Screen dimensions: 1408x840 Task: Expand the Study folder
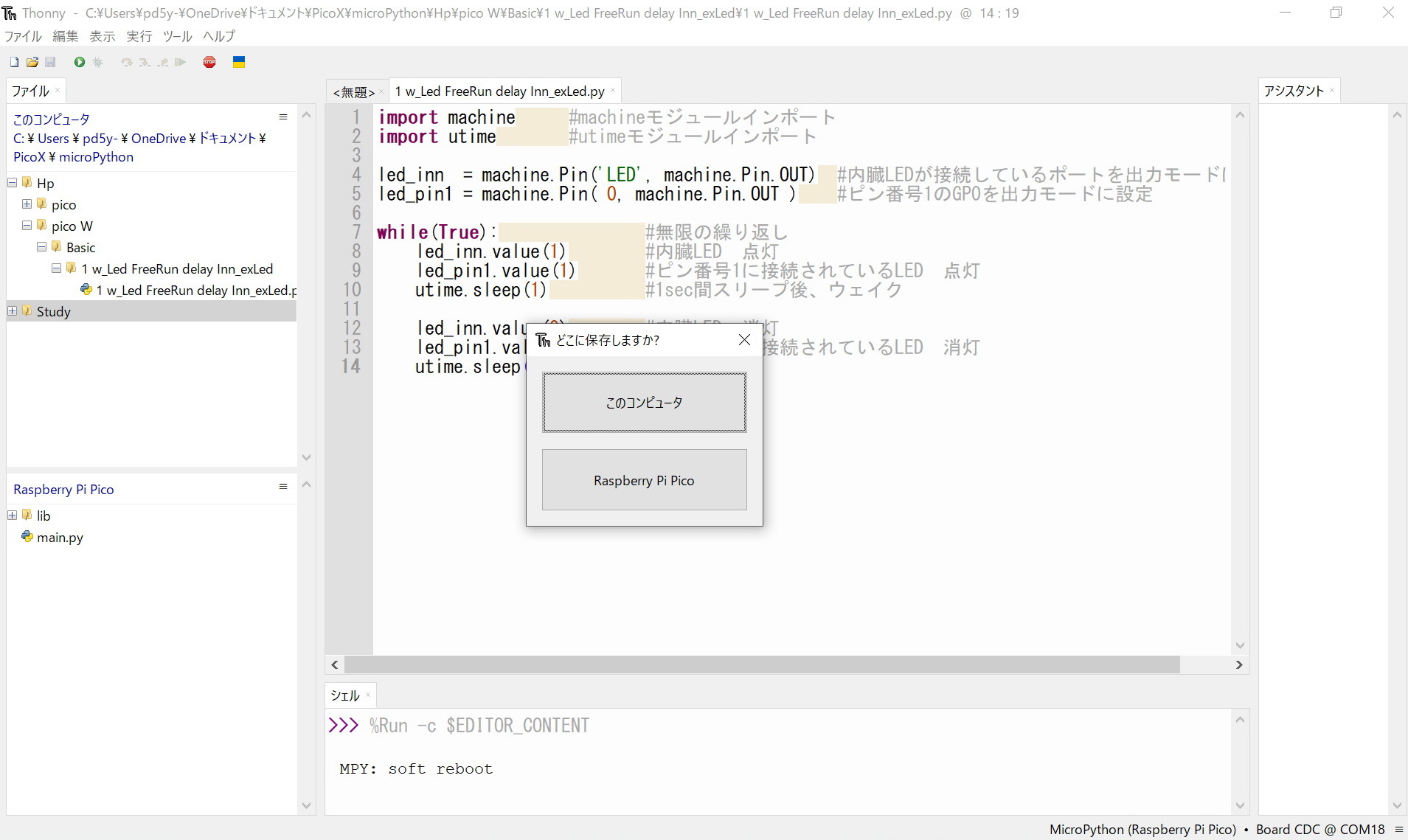[13, 311]
